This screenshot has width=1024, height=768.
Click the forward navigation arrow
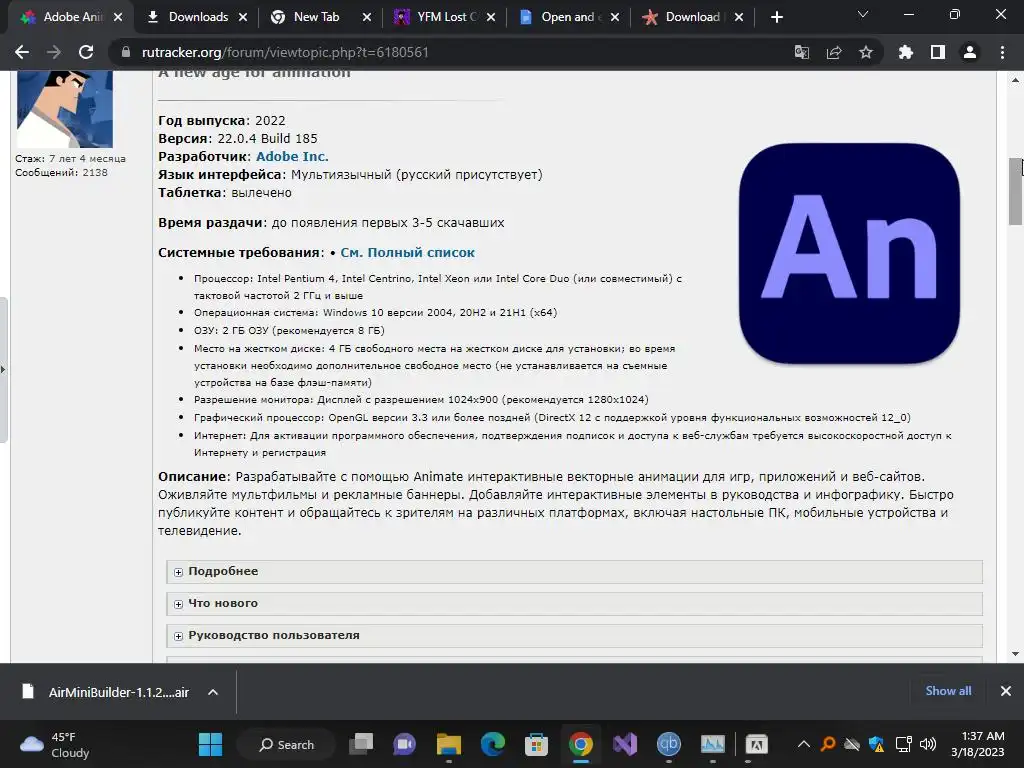54,52
